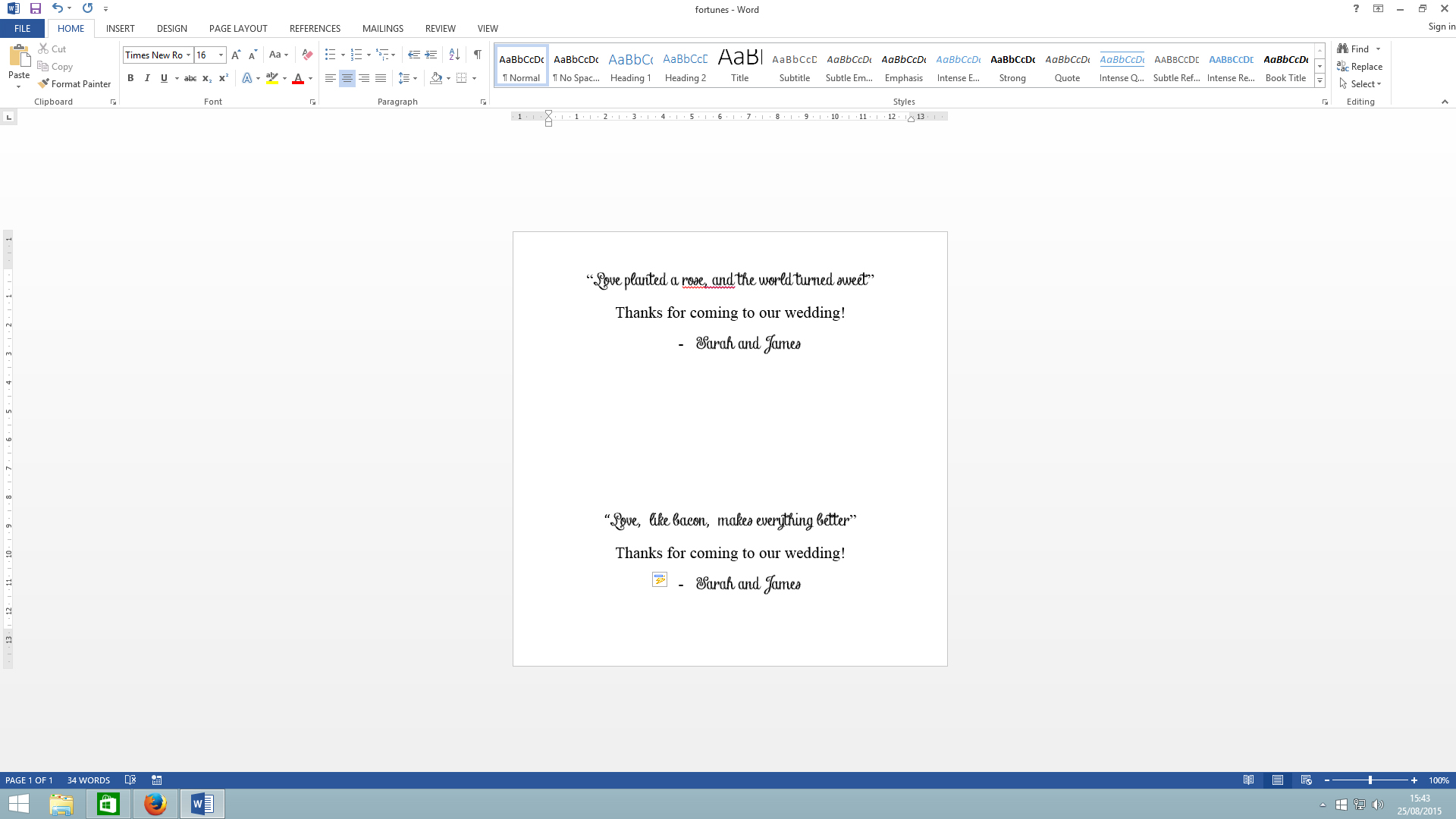
Task: Click the Replace button
Action: pyautogui.click(x=1360, y=66)
